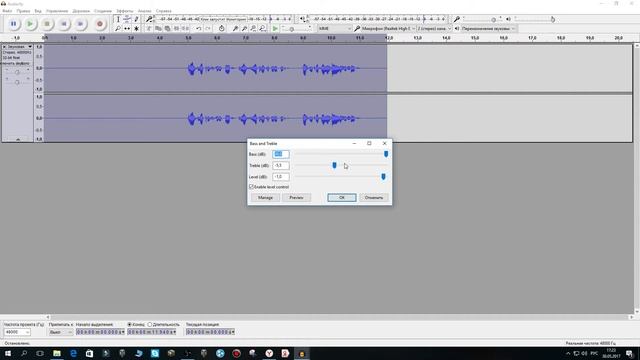This screenshot has width=640, height=360.
Task: Click the Copy icon in edit toolbar
Action: pyautogui.click(x=158, y=29)
